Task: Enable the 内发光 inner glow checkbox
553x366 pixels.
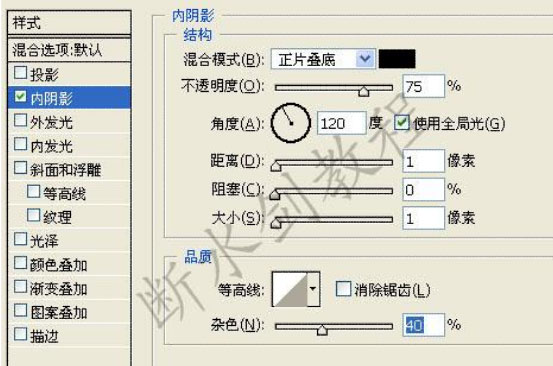Action: click(x=20, y=144)
